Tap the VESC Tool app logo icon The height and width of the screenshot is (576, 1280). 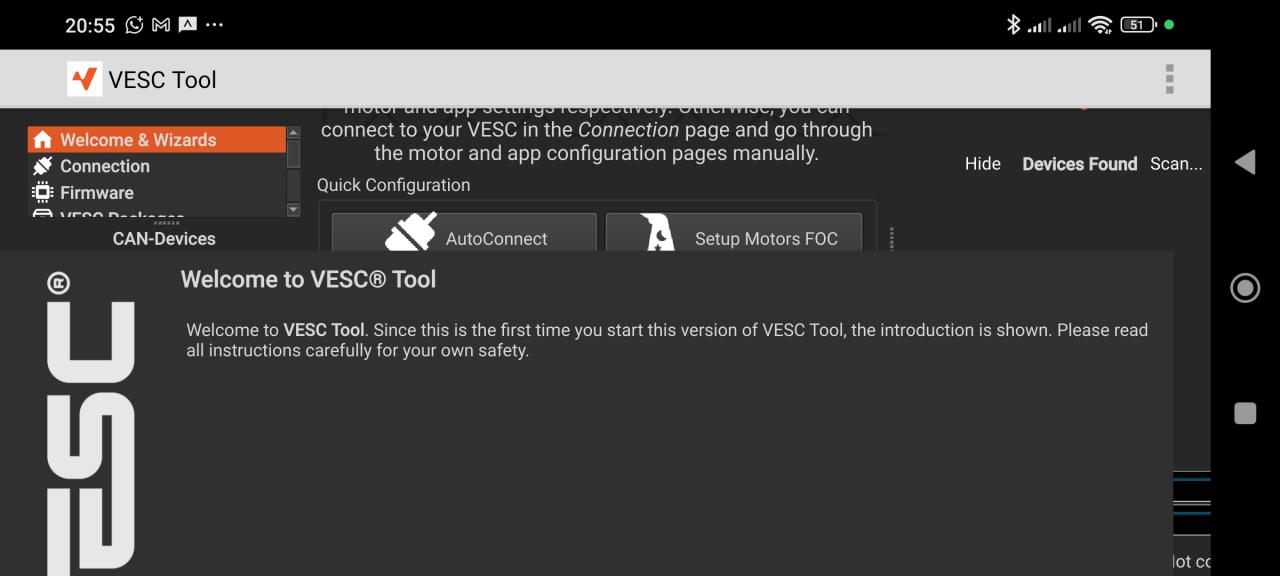(85, 79)
